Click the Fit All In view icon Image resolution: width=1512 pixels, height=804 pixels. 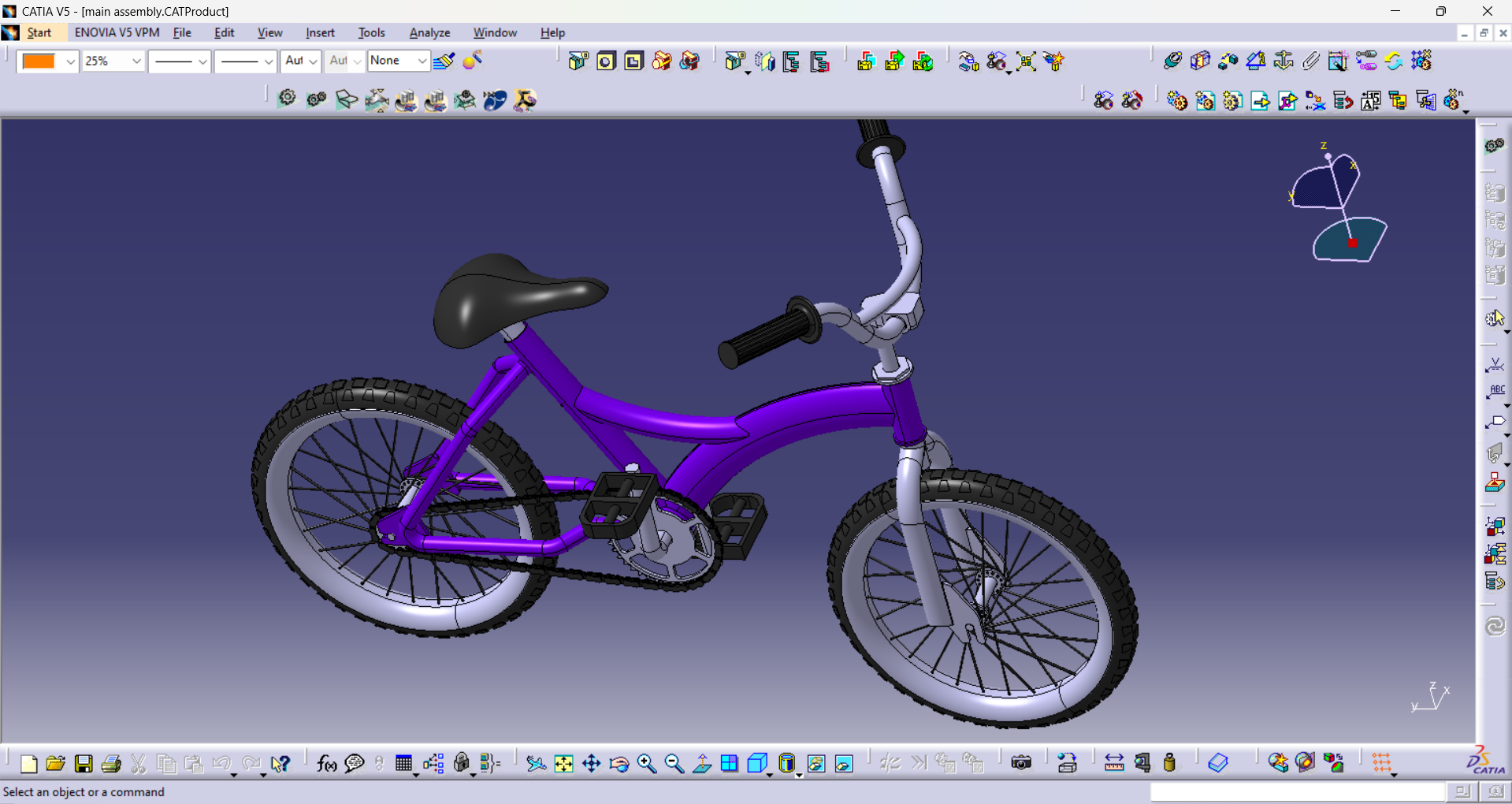pos(563,763)
